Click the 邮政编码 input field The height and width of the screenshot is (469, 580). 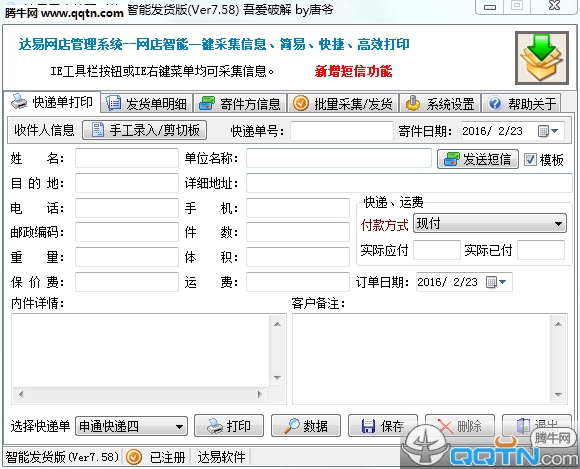click(x=127, y=232)
